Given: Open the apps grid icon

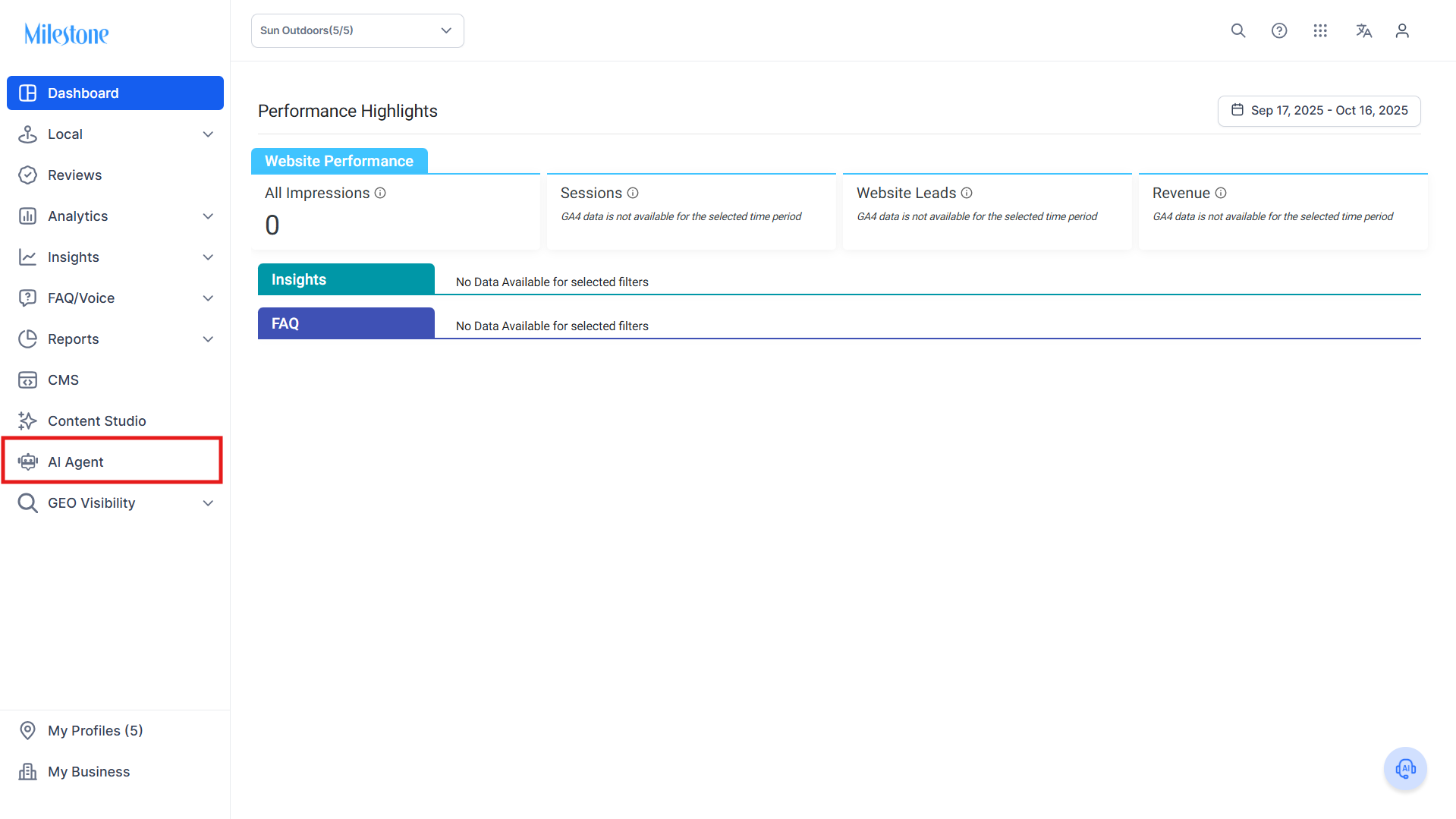Looking at the screenshot, I should point(1320,30).
